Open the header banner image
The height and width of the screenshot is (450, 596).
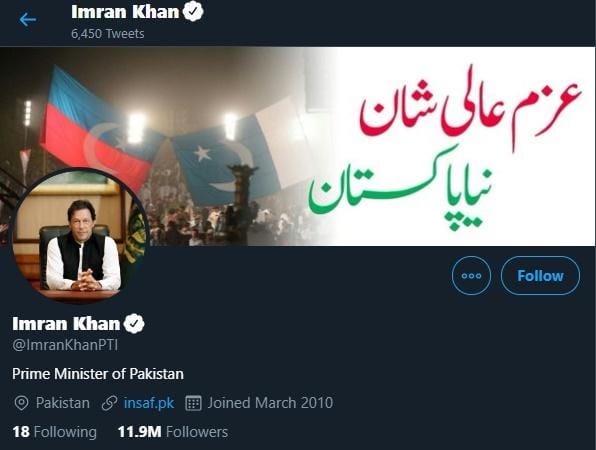click(298, 146)
